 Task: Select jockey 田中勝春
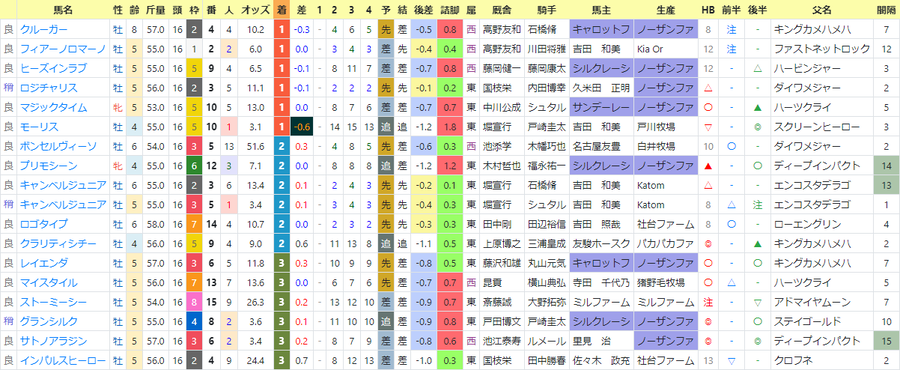[x=547, y=361]
